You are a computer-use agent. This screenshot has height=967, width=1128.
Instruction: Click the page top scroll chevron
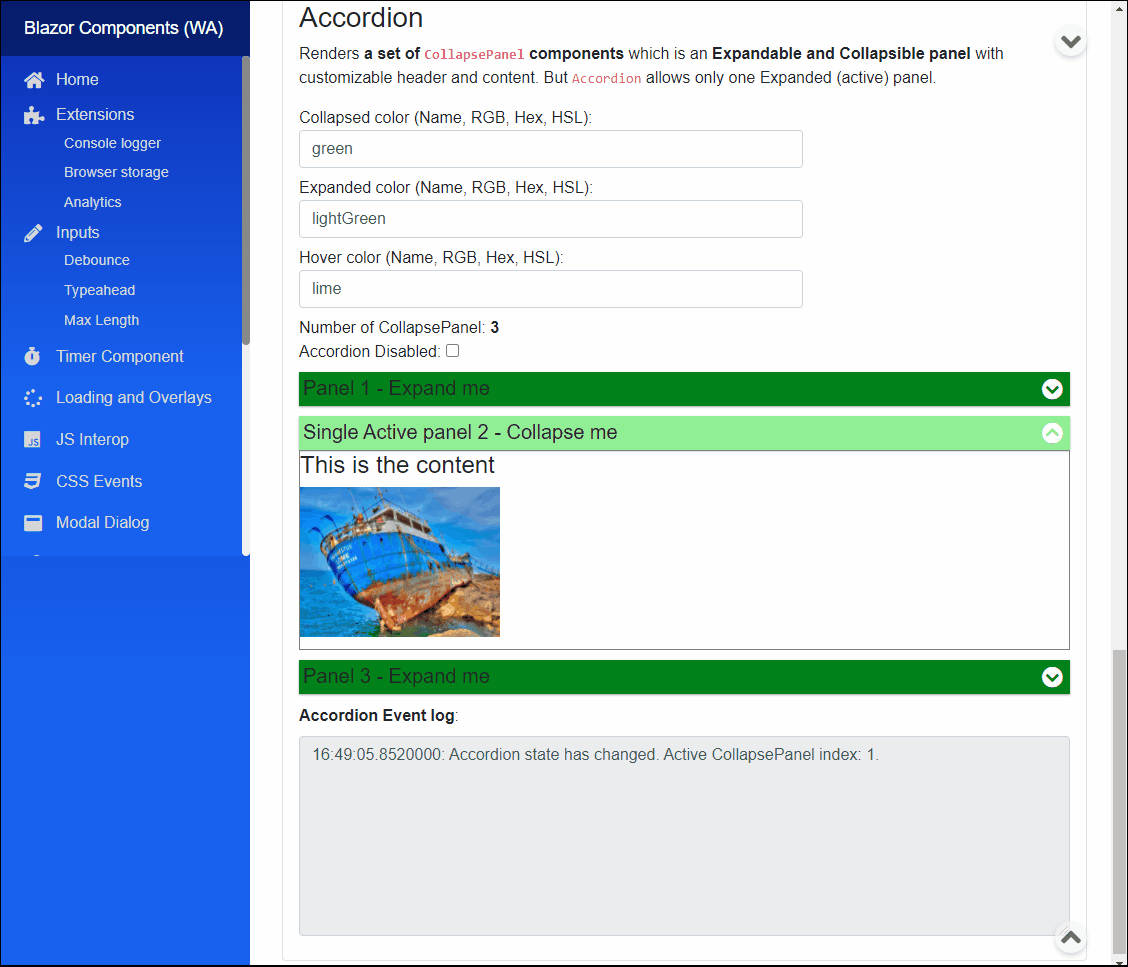1070,41
